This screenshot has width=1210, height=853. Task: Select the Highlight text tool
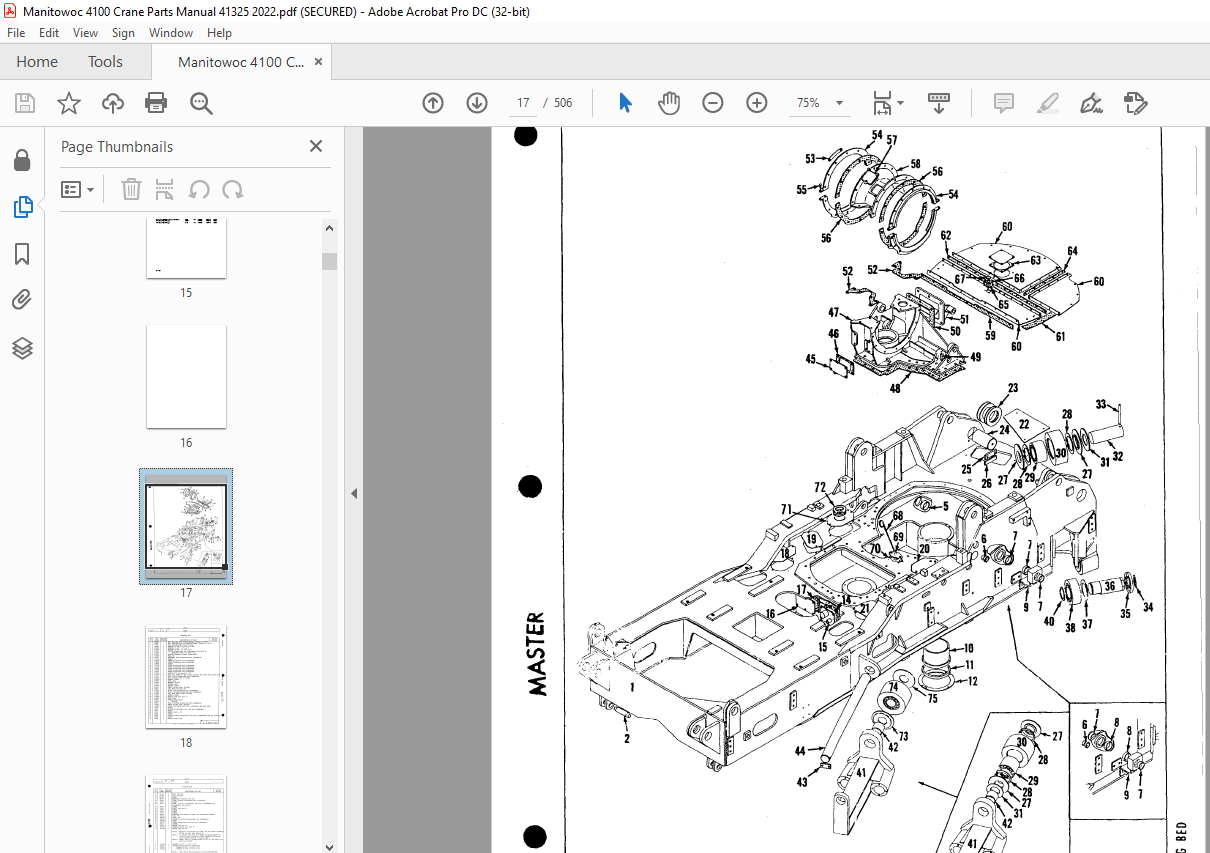(1047, 103)
